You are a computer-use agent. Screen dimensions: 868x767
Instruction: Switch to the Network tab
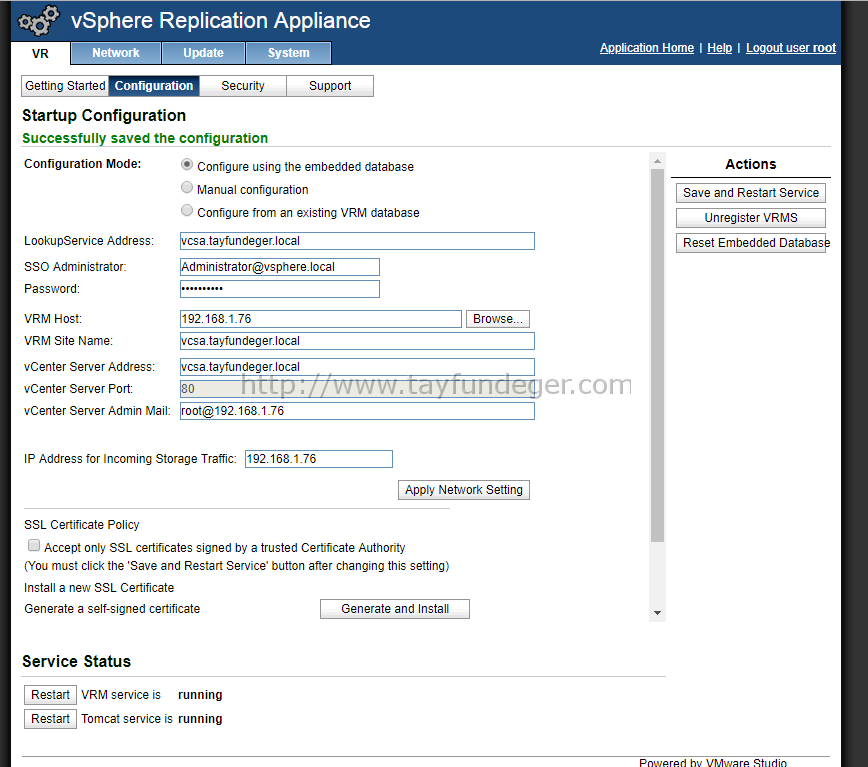click(116, 53)
